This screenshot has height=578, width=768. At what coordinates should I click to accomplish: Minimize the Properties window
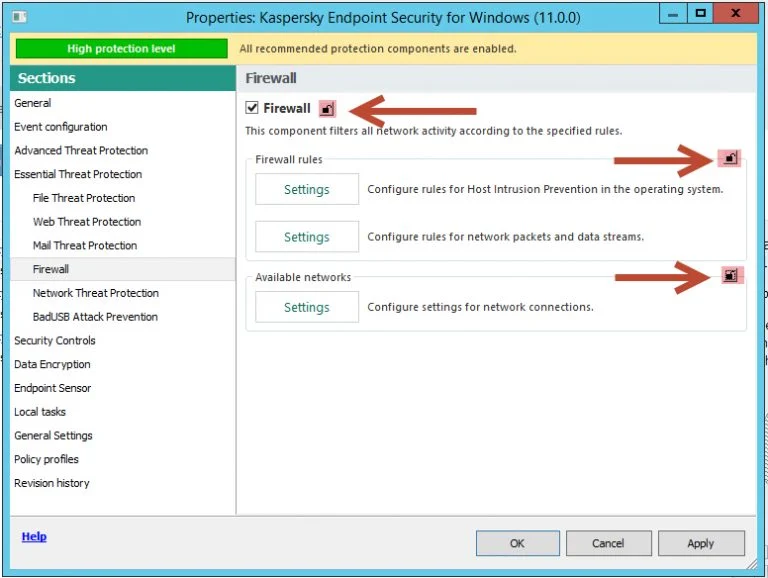pos(673,14)
